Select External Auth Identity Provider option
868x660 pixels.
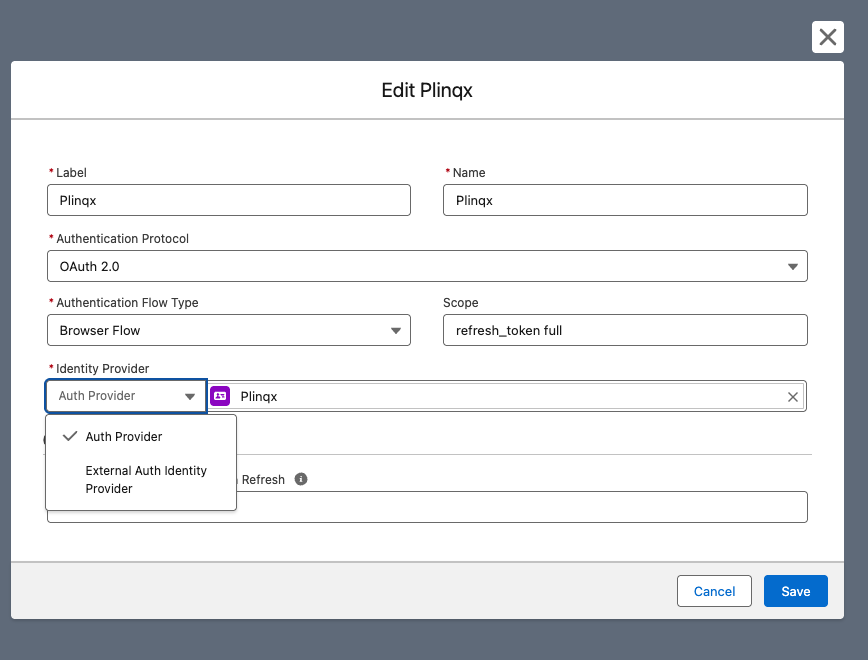[141, 479]
